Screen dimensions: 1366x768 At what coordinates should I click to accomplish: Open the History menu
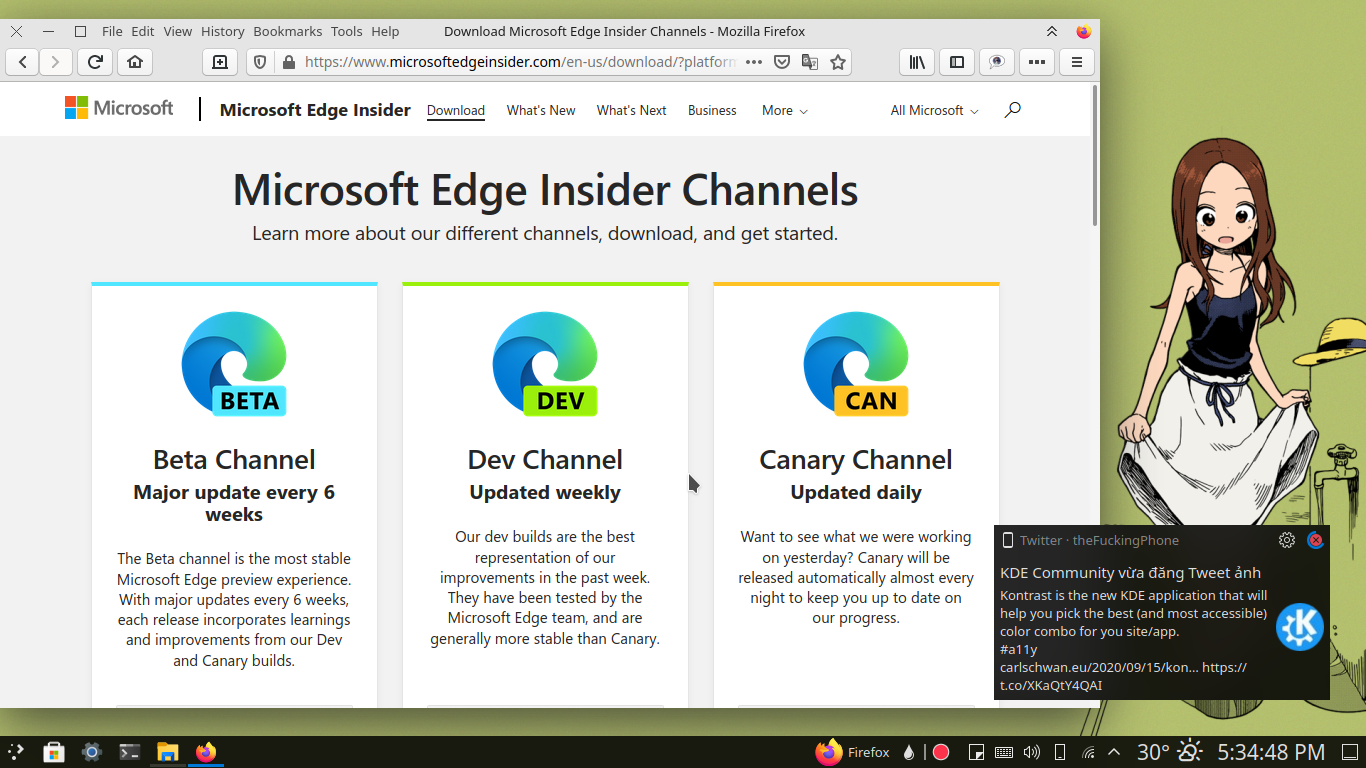223,31
